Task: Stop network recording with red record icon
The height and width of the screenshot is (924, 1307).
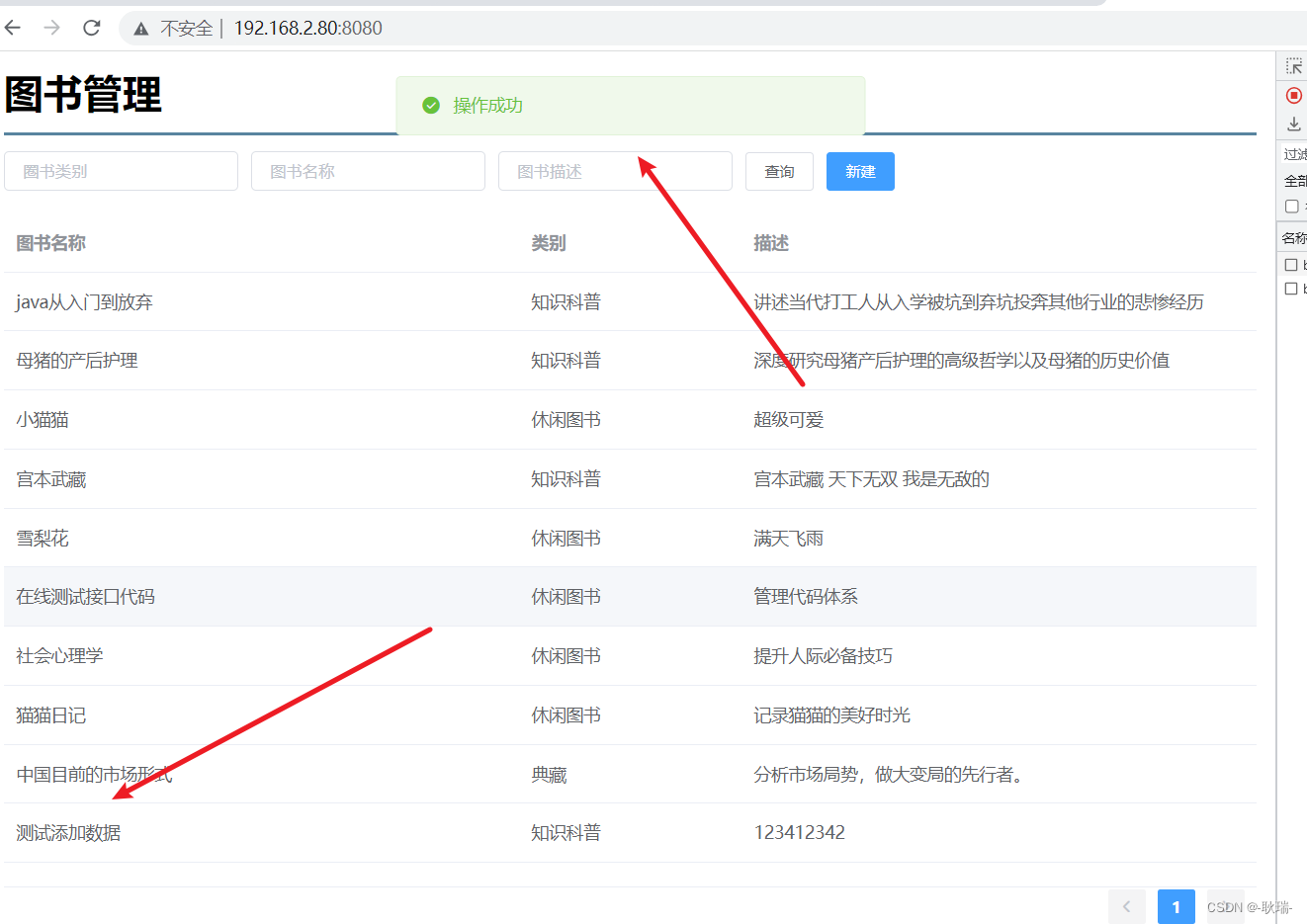Action: point(1293,95)
